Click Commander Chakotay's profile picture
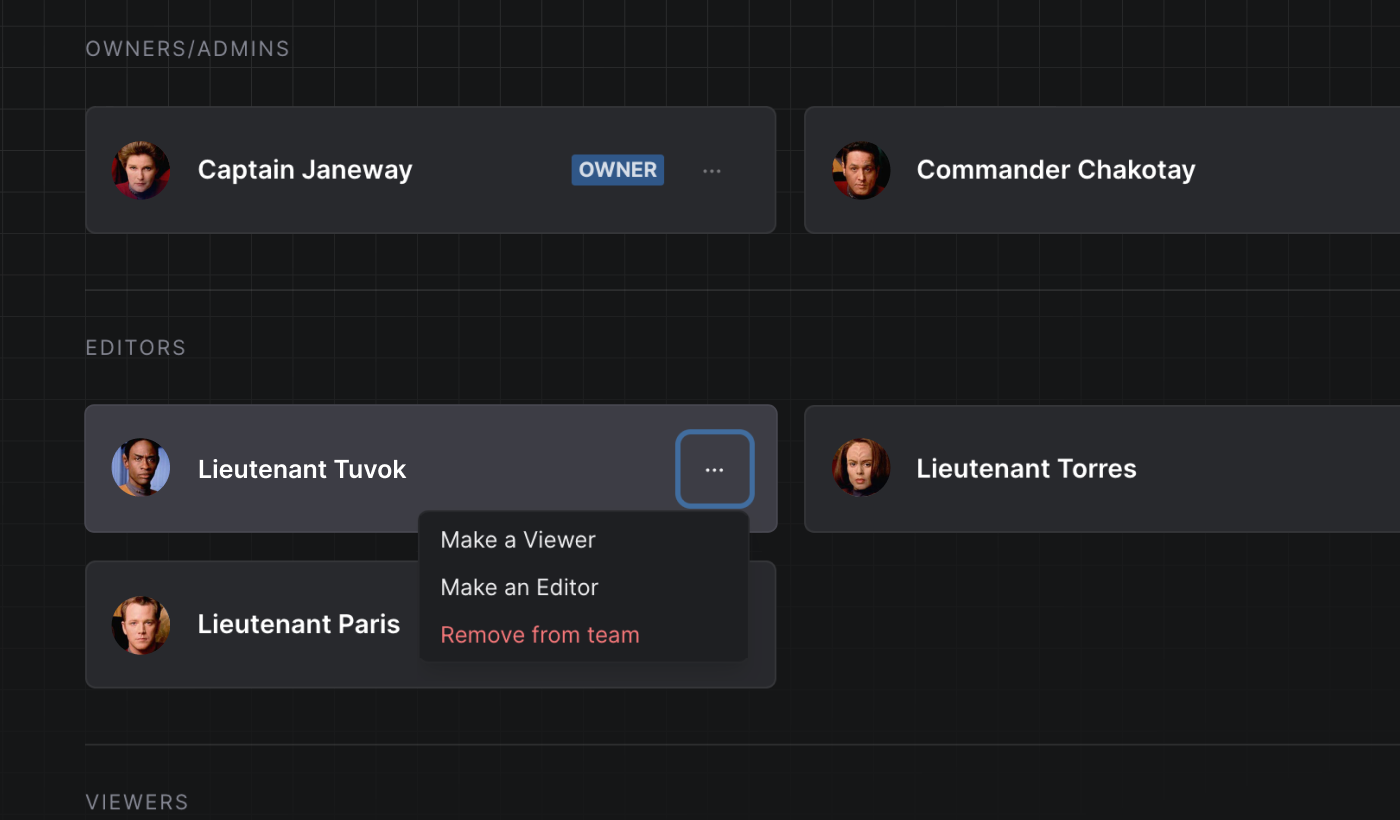Screen dimensions: 1400x820 coord(861,170)
